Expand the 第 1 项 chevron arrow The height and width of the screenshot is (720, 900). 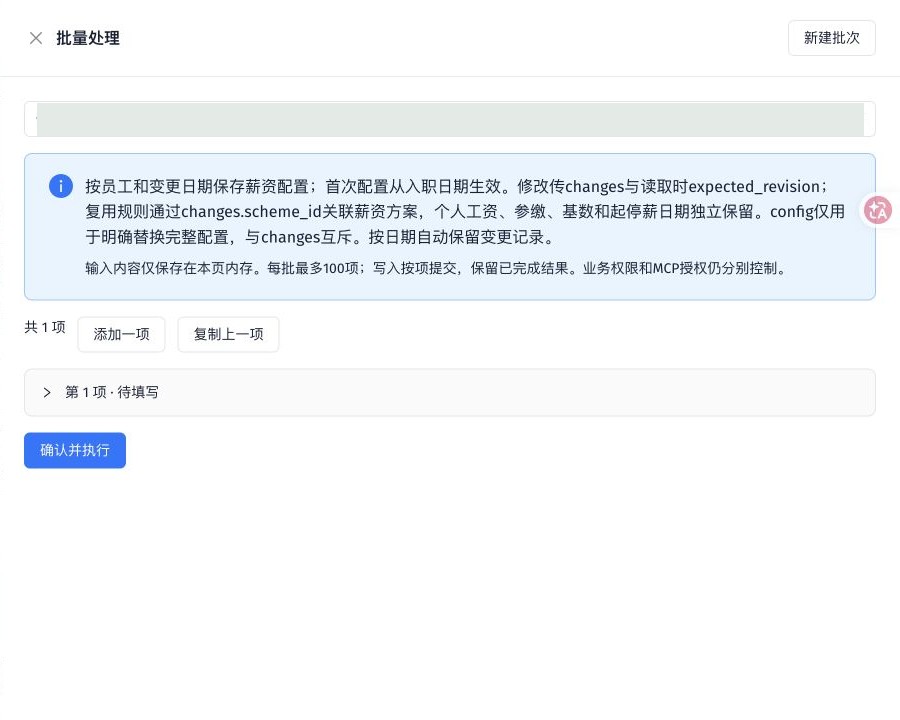pos(47,393)
